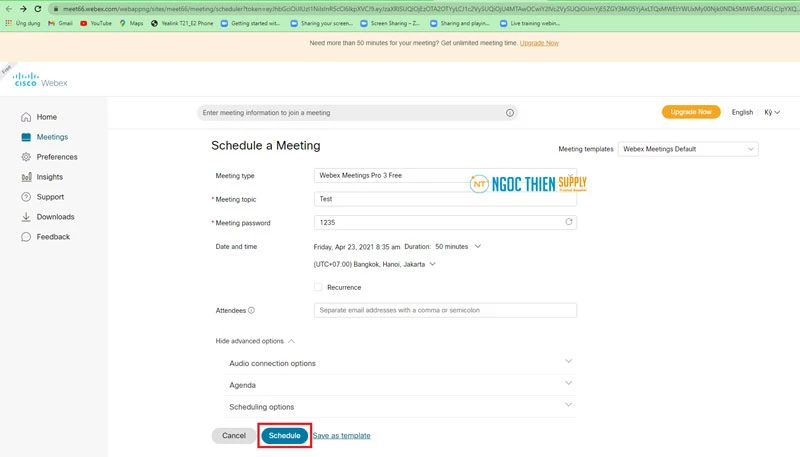The width and height of the screenshot is (800, 457).
Task: Open the YouTube bookmark
Action: click(95, 23)
